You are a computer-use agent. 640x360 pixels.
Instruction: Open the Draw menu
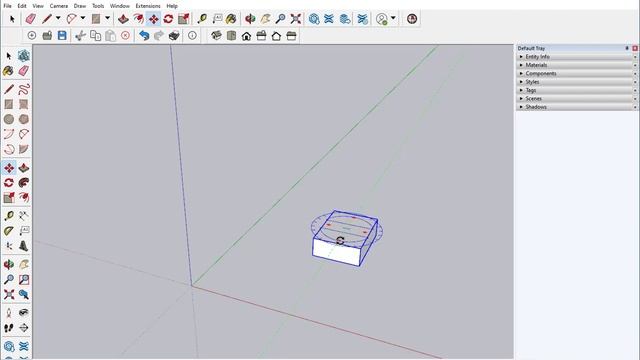[80, 6]
